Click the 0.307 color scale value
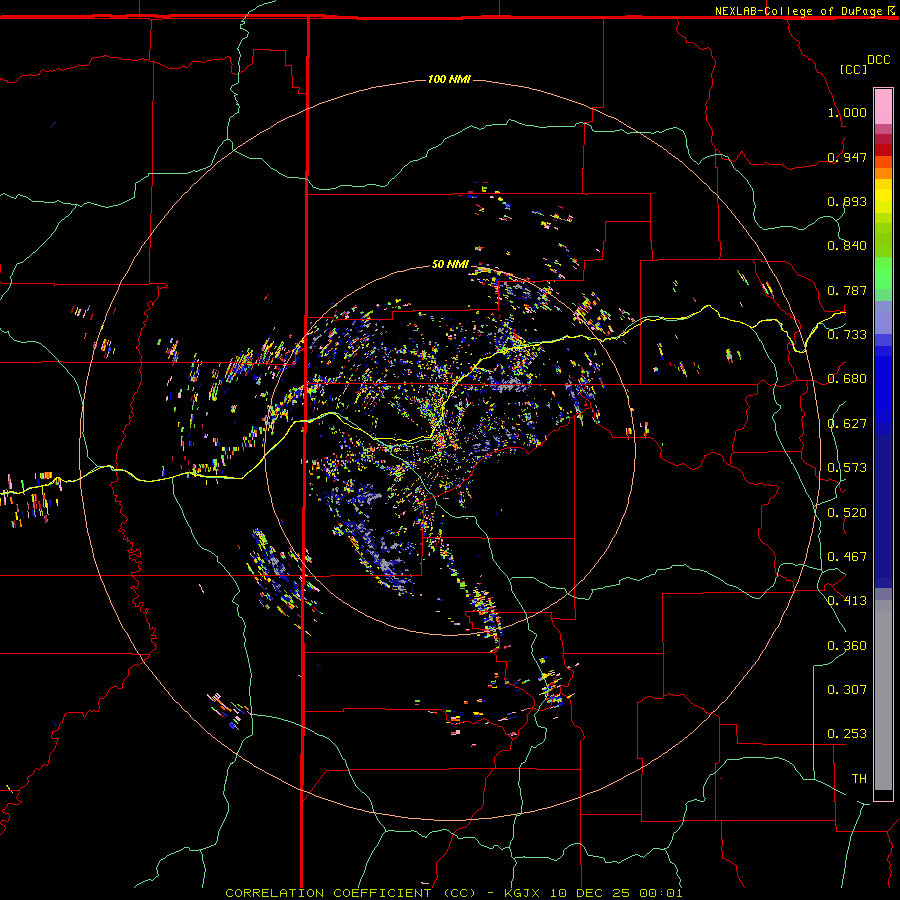The height and width of the screenshot is (900, 900). click(847, 689)
